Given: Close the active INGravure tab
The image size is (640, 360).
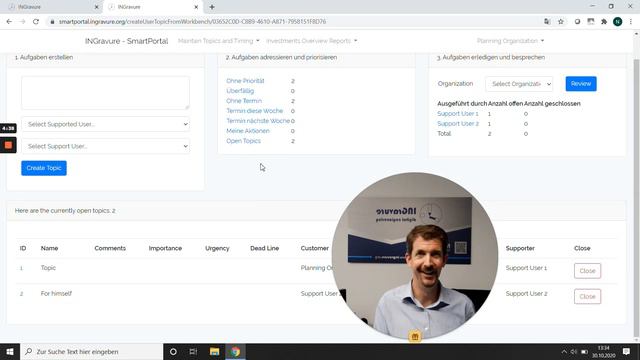Looking at the screenshot, I should click(196, 7).
